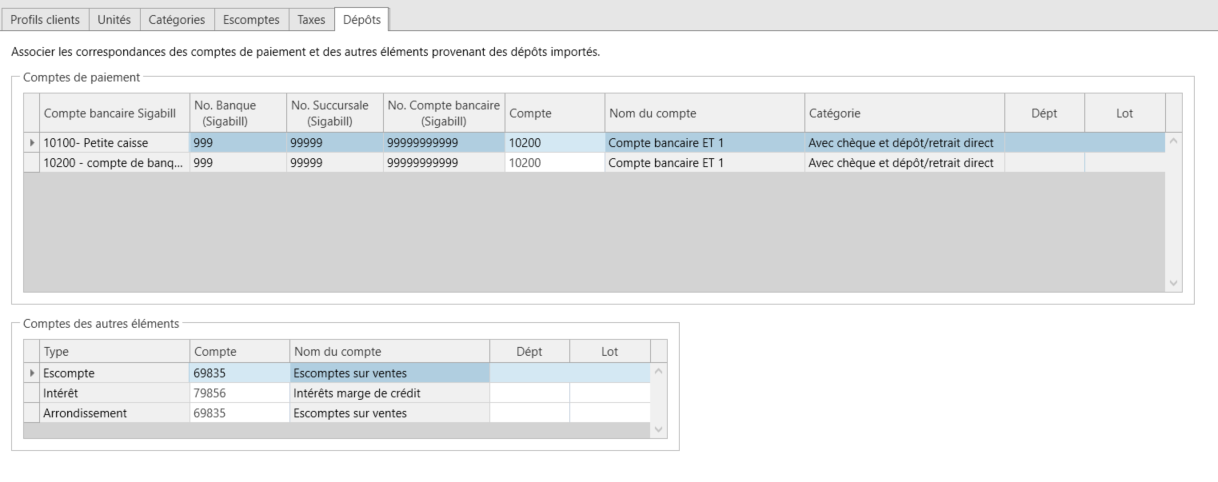Screen dimensions: 1218x482
Task: Click row selector arrow for Petite caisse
Action: pos(31,143)
